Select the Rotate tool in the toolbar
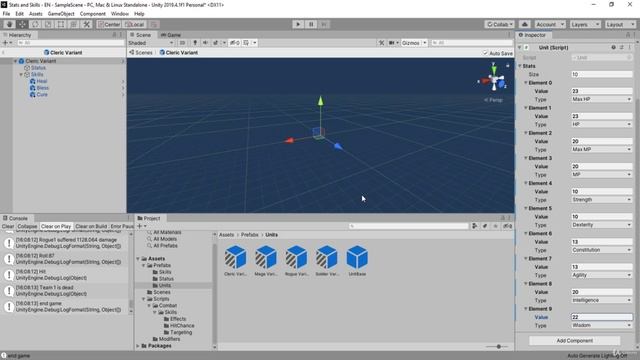640x360 pixels. 35,24
